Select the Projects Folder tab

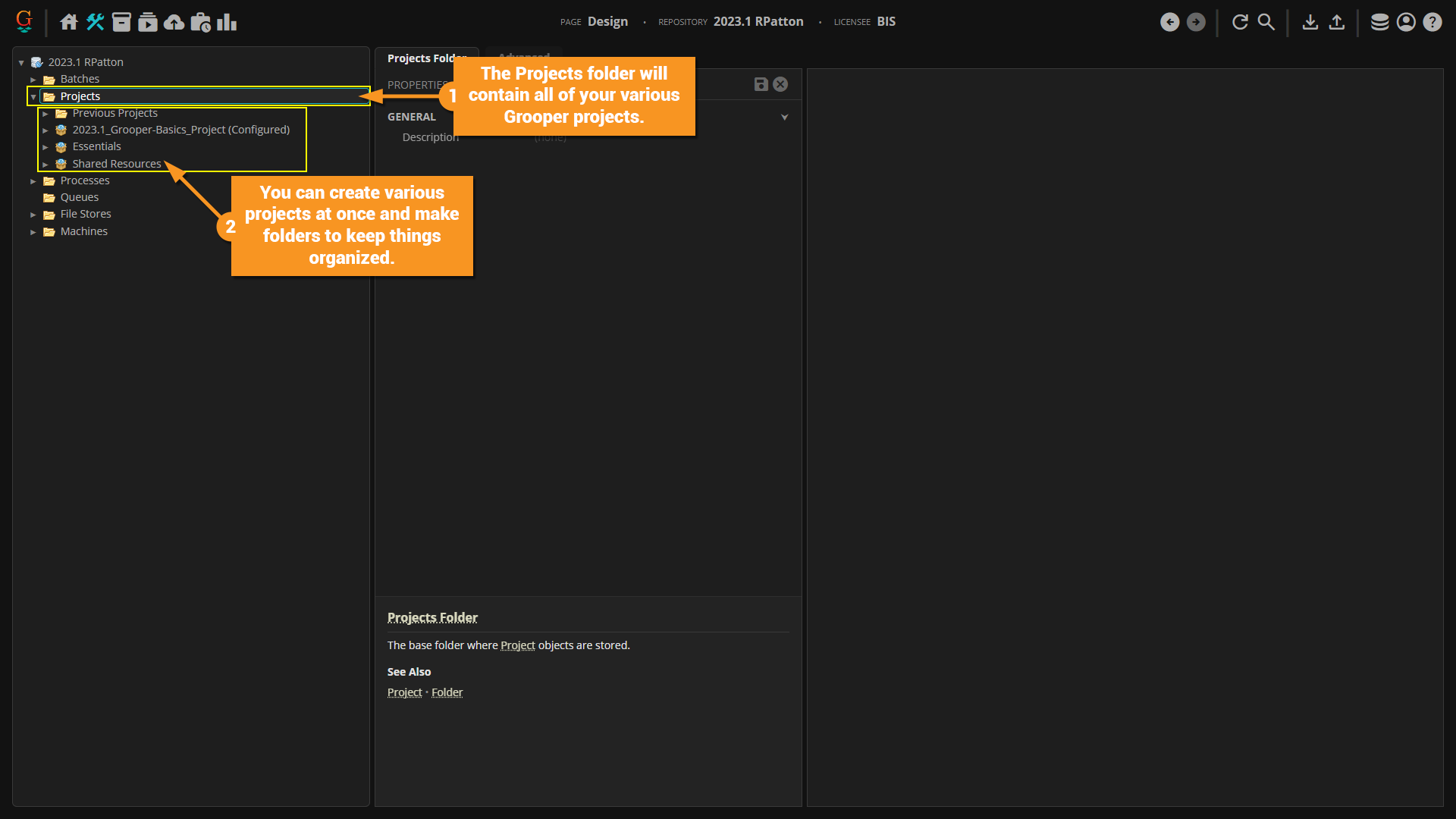click(x=419, y=58)
